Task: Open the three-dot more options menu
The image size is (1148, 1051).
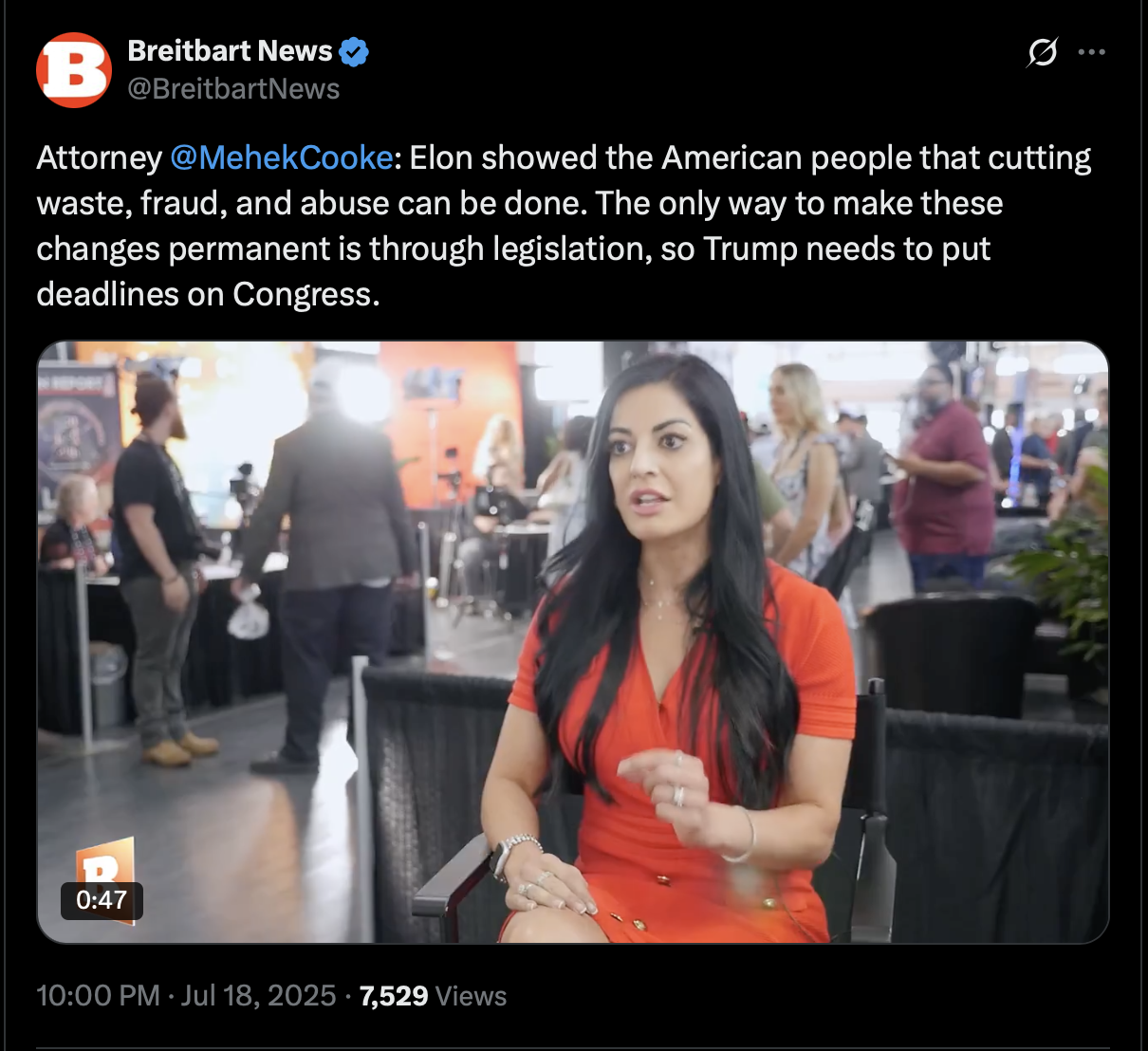Action: point(1092,52)
